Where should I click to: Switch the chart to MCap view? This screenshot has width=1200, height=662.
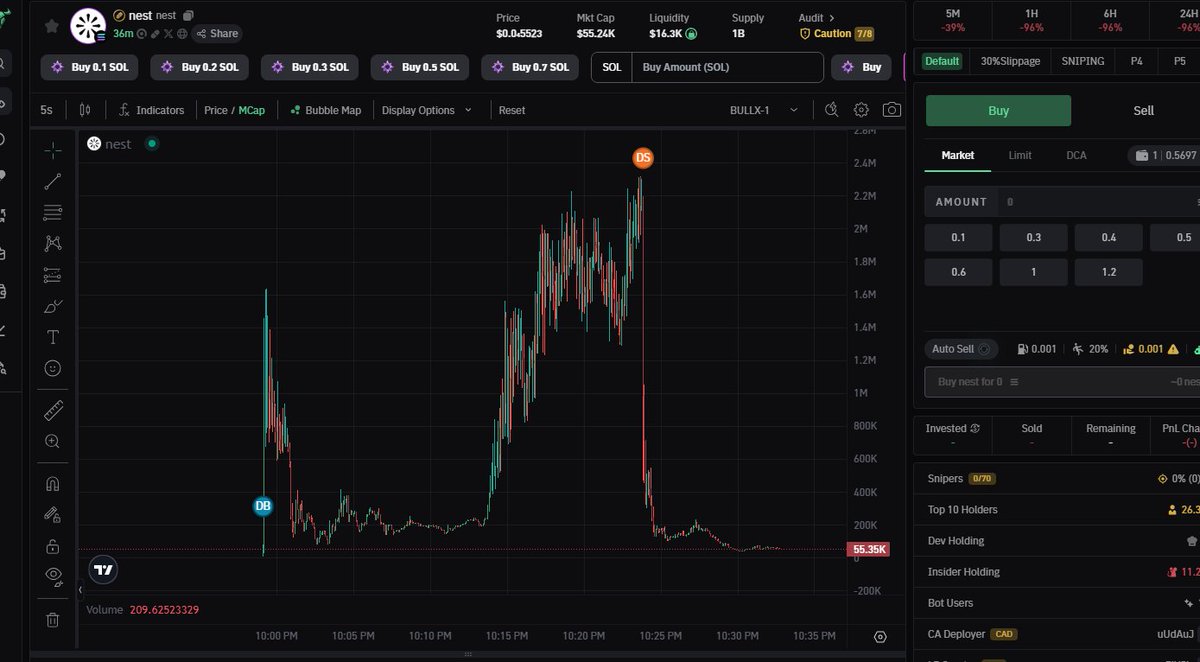252,110
